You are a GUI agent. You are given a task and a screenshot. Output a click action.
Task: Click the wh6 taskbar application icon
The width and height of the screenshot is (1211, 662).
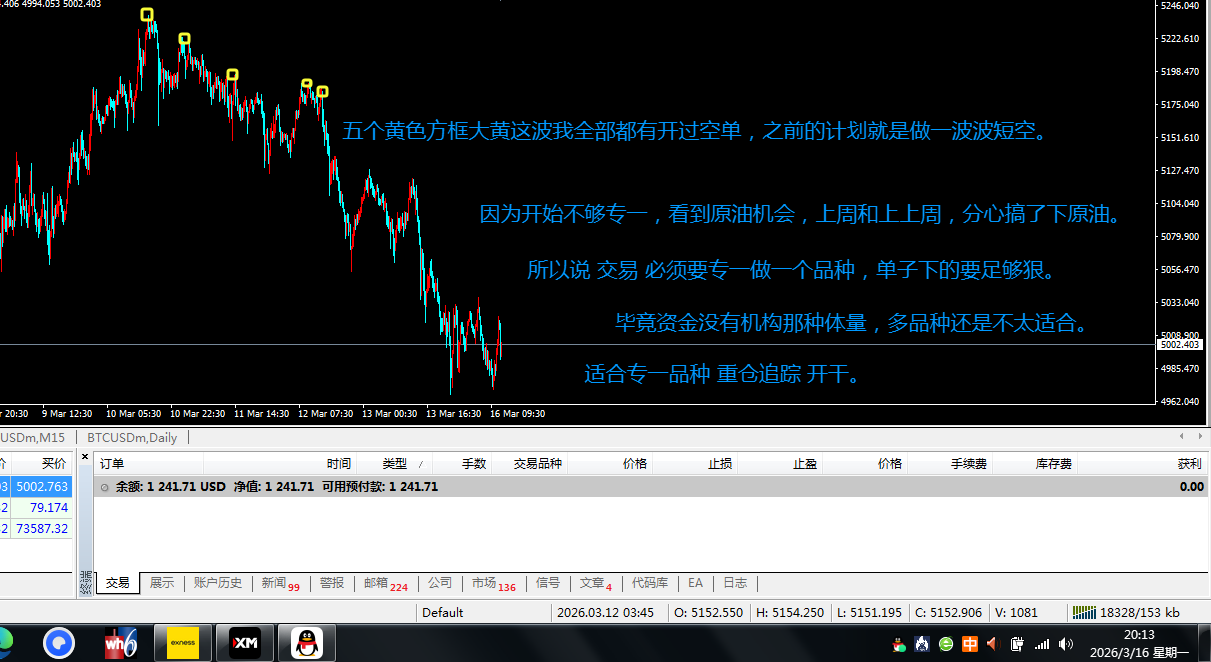121,643
